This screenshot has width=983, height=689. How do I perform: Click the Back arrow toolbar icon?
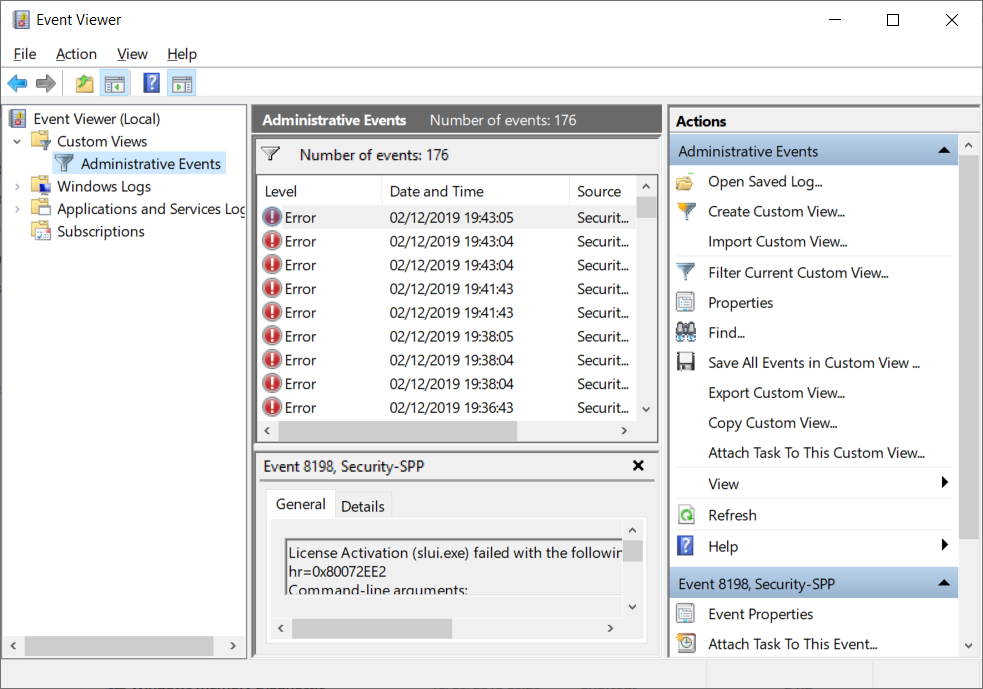tap(17, 83)
